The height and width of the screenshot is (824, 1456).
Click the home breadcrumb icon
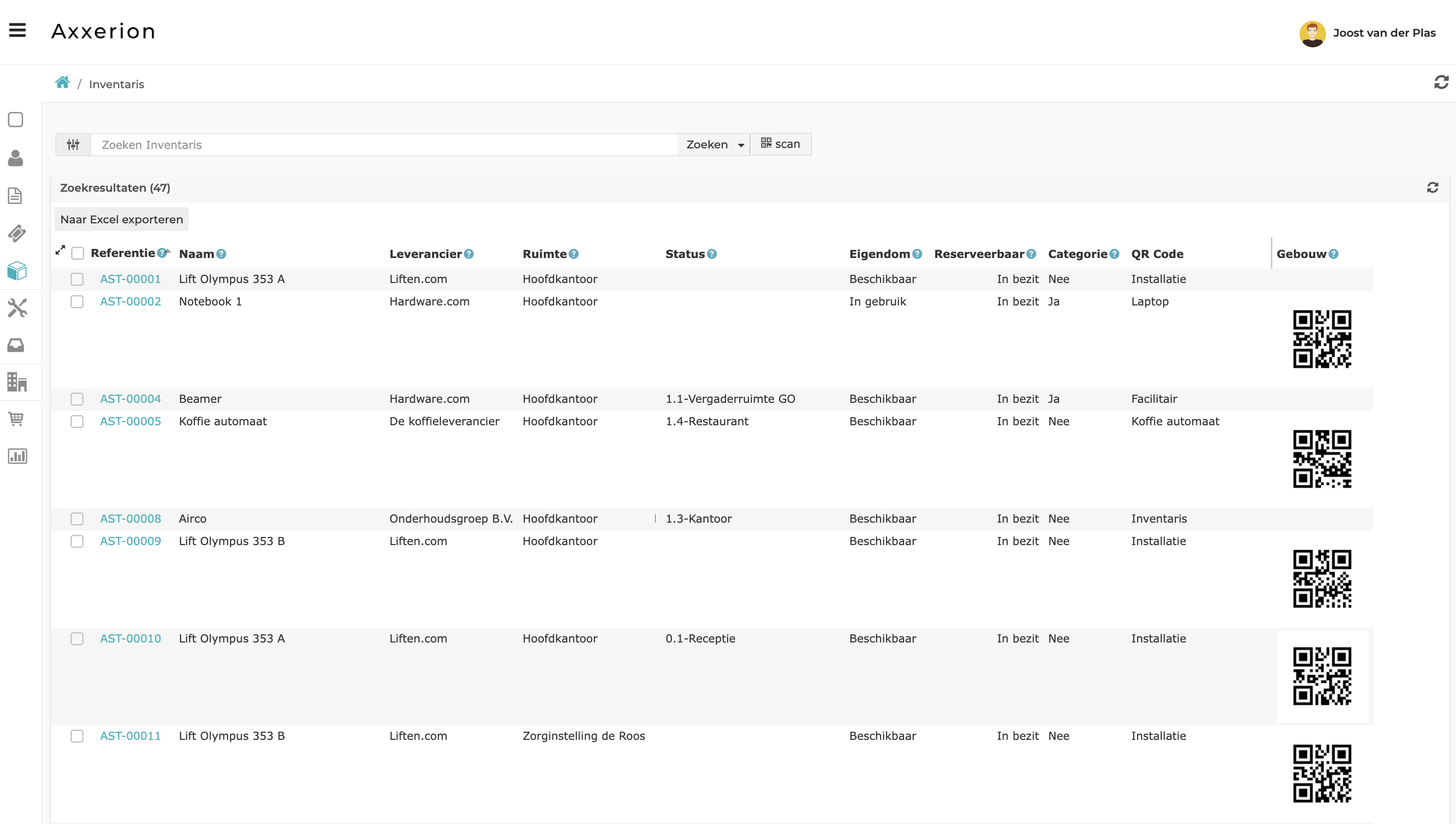tap(62, 83)
